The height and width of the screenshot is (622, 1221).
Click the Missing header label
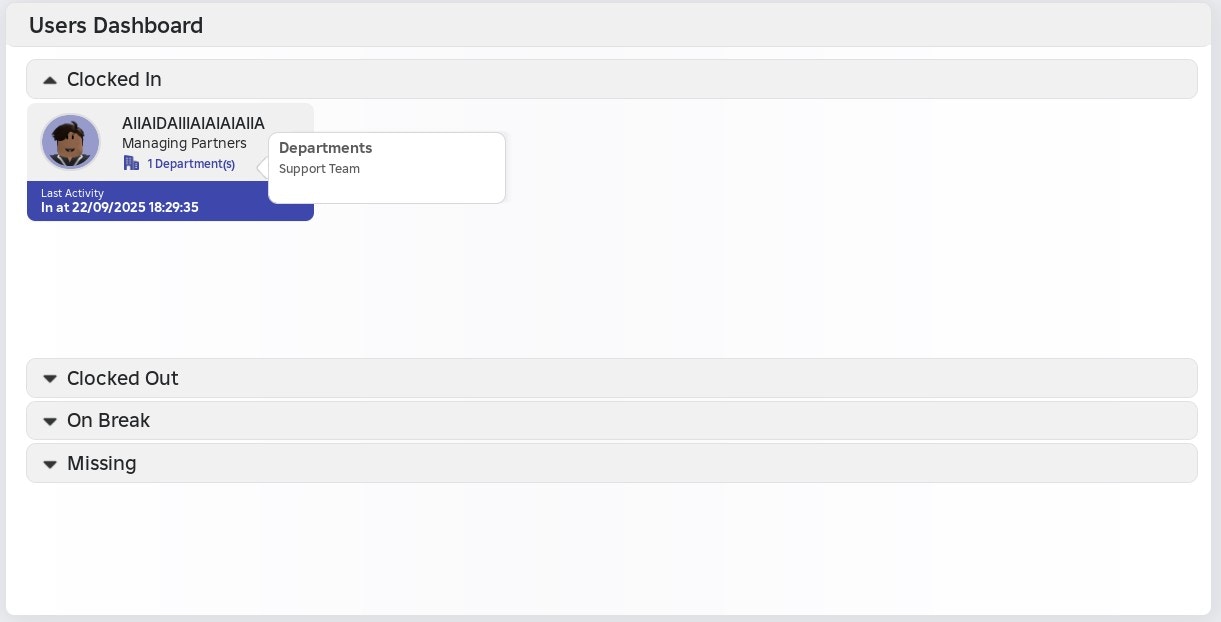click(102, 463)
